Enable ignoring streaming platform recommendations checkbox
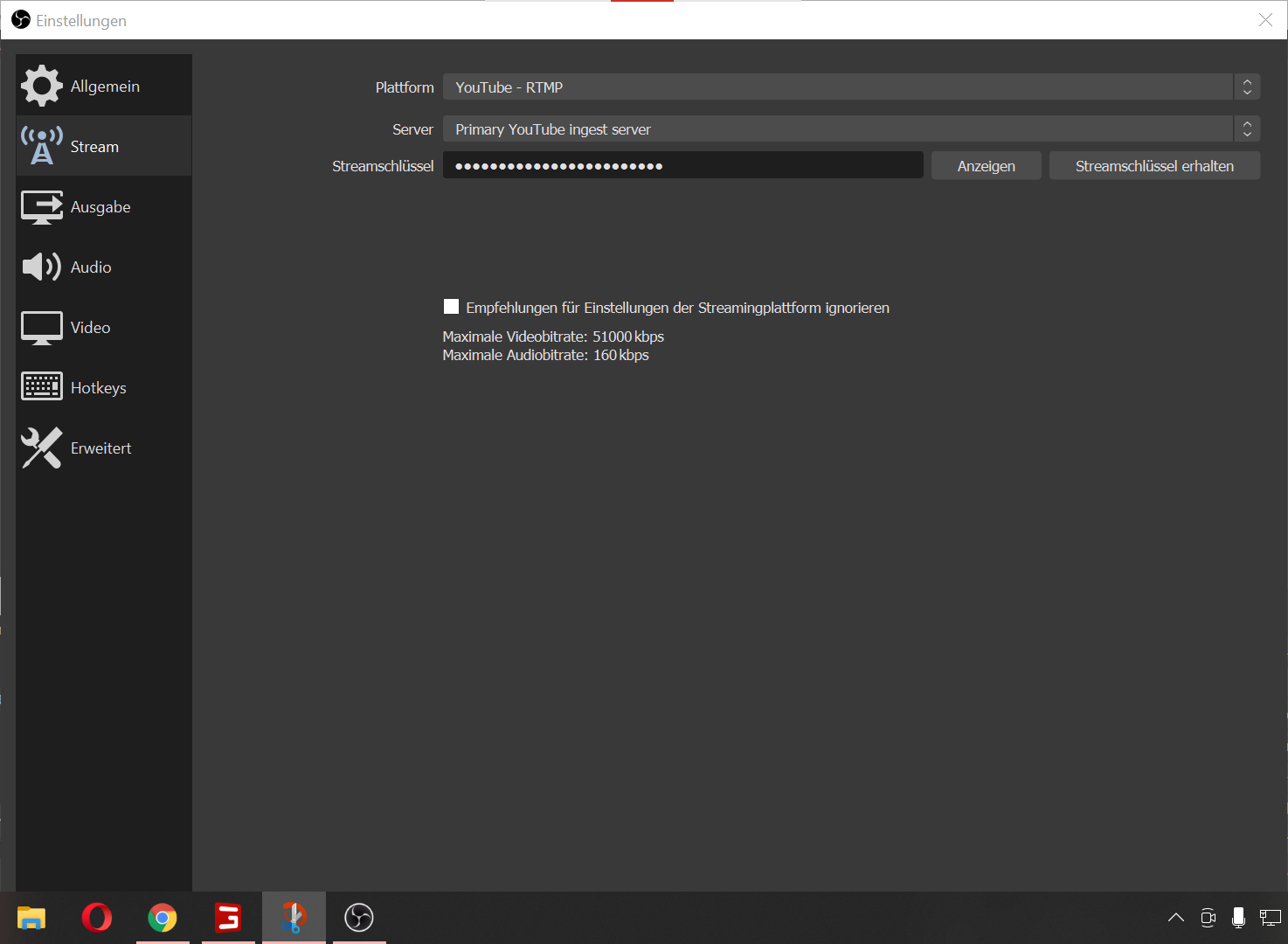The image size is (1288, 944). (x=451, y=307)
